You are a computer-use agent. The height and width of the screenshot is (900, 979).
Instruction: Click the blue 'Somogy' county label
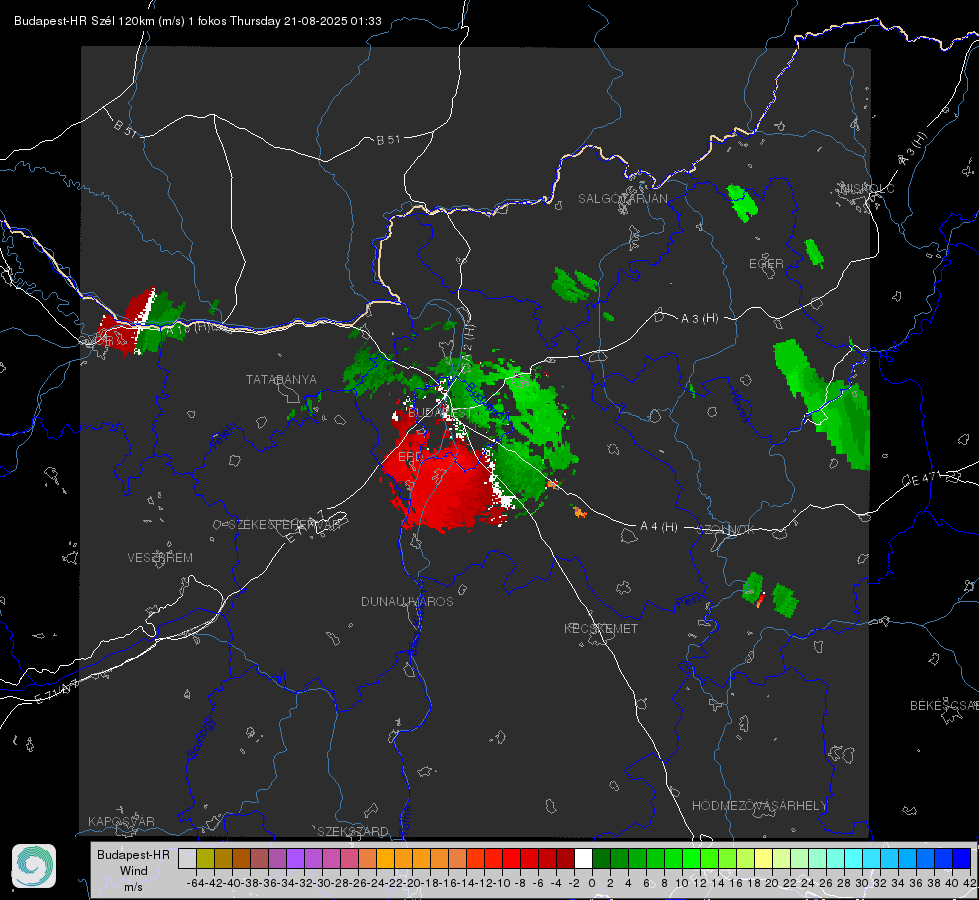201,738
